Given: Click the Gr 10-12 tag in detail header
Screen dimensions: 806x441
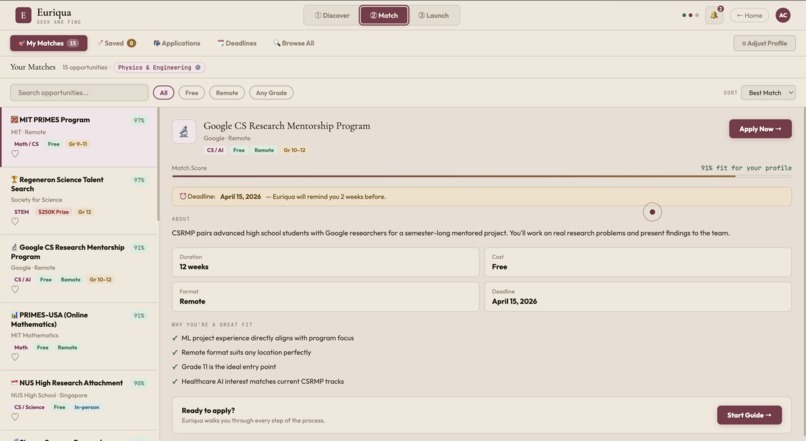Looking at the screenshot, I should click(295, 150).
